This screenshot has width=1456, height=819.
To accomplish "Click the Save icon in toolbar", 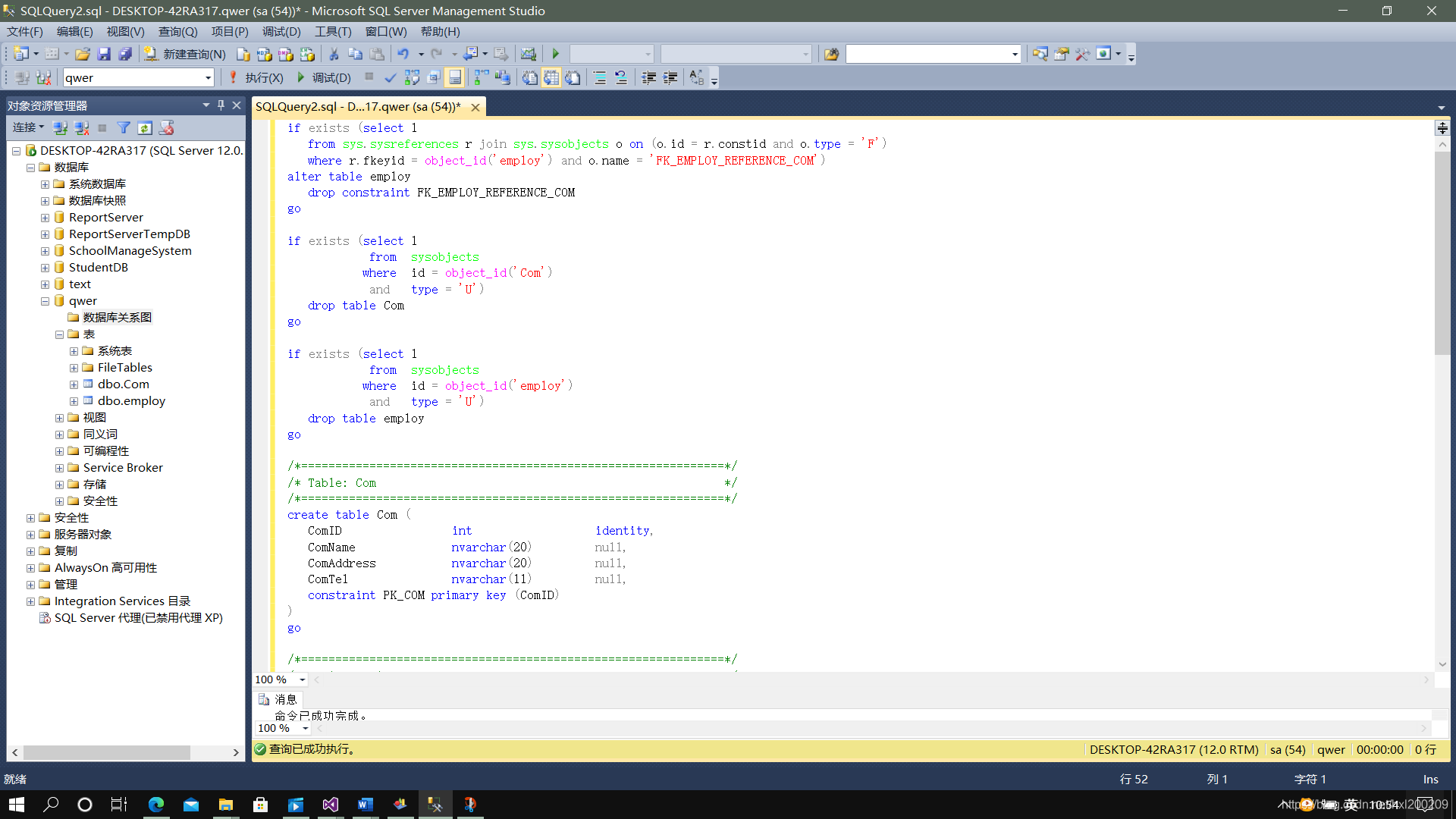I will pyautogui.click(x=104, y=54).
